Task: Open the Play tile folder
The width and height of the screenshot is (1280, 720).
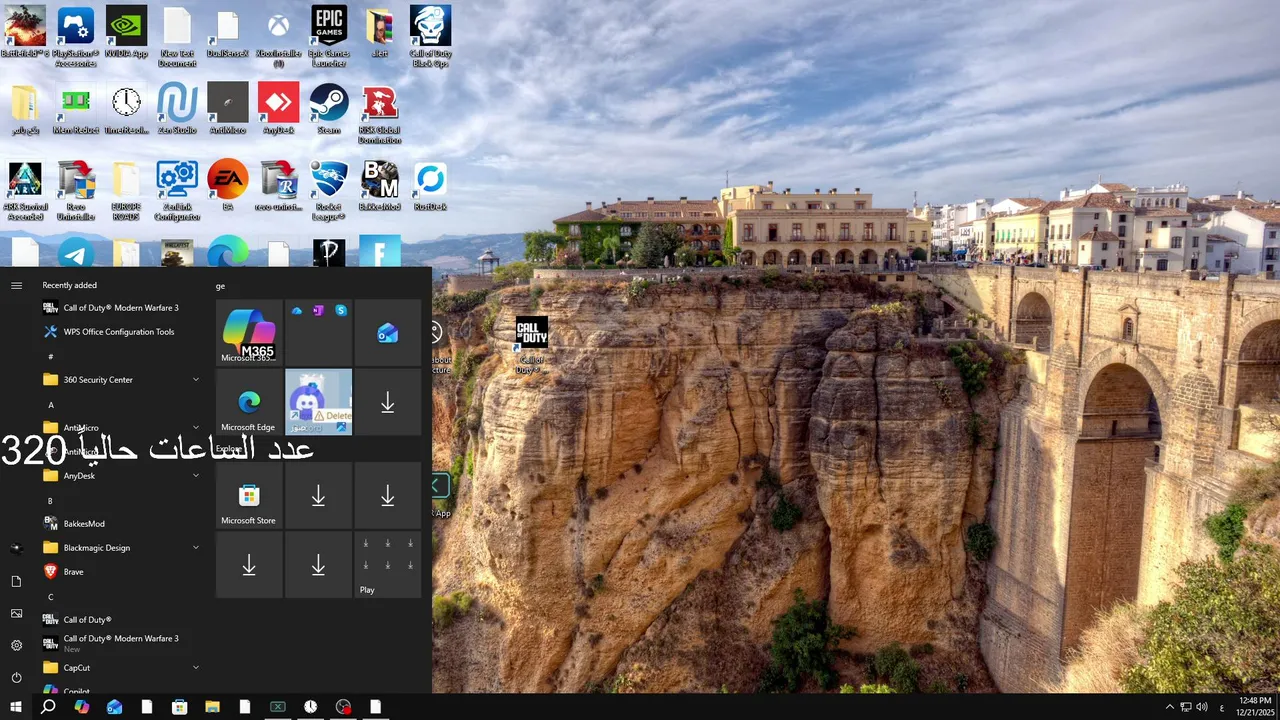Action: 388,565
